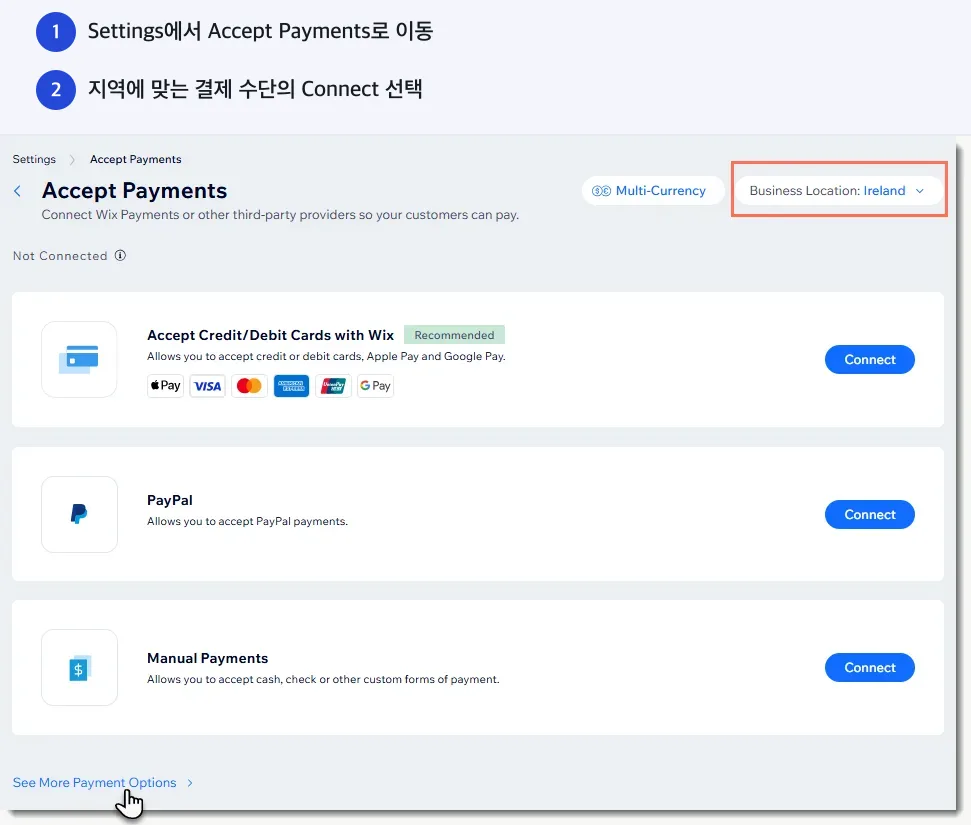Click the Recommended badge

455,334
